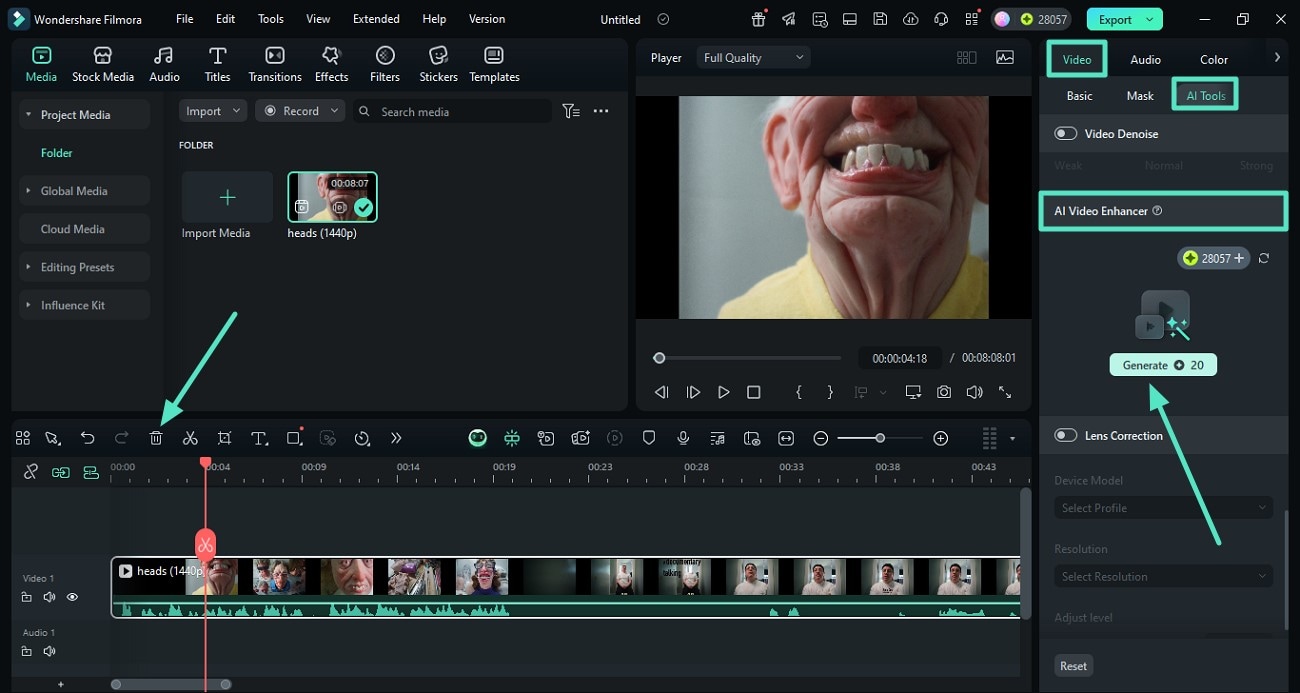Click the player Stop button
Screen dimensions: 1300x693
pos(754,393)
